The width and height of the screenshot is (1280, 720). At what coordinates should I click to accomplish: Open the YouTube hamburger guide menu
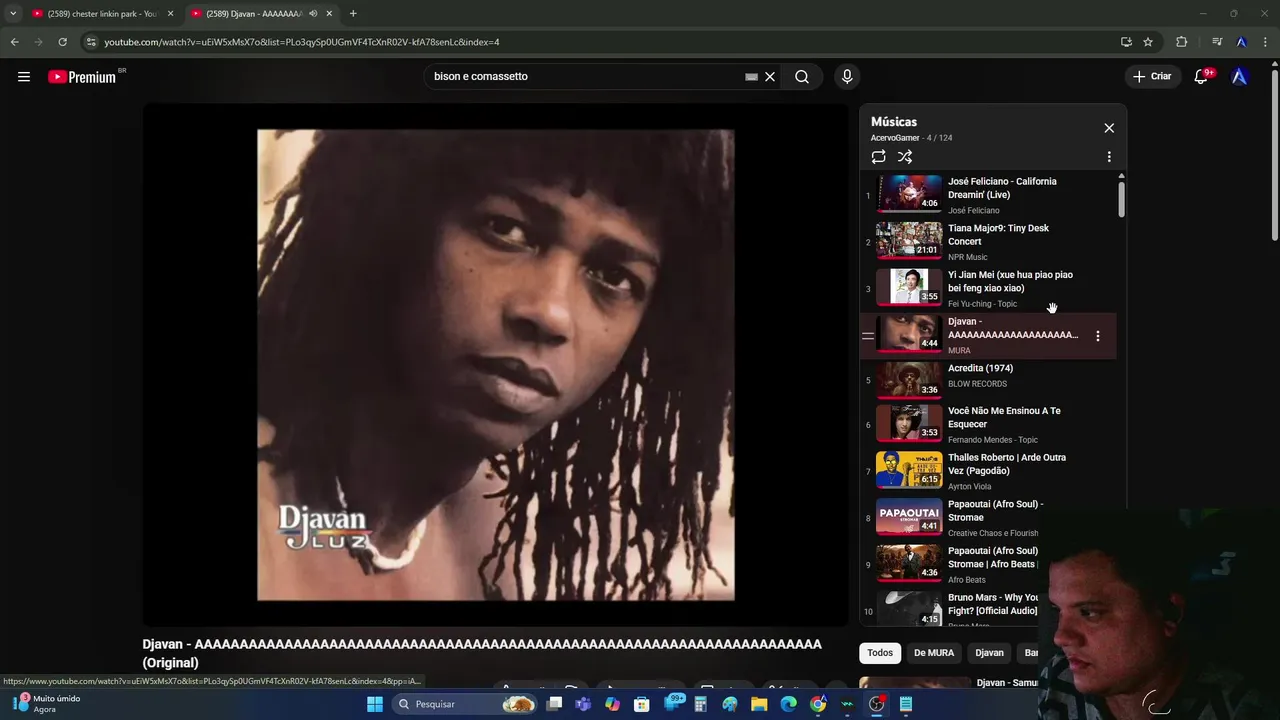(x=24, y=76)
